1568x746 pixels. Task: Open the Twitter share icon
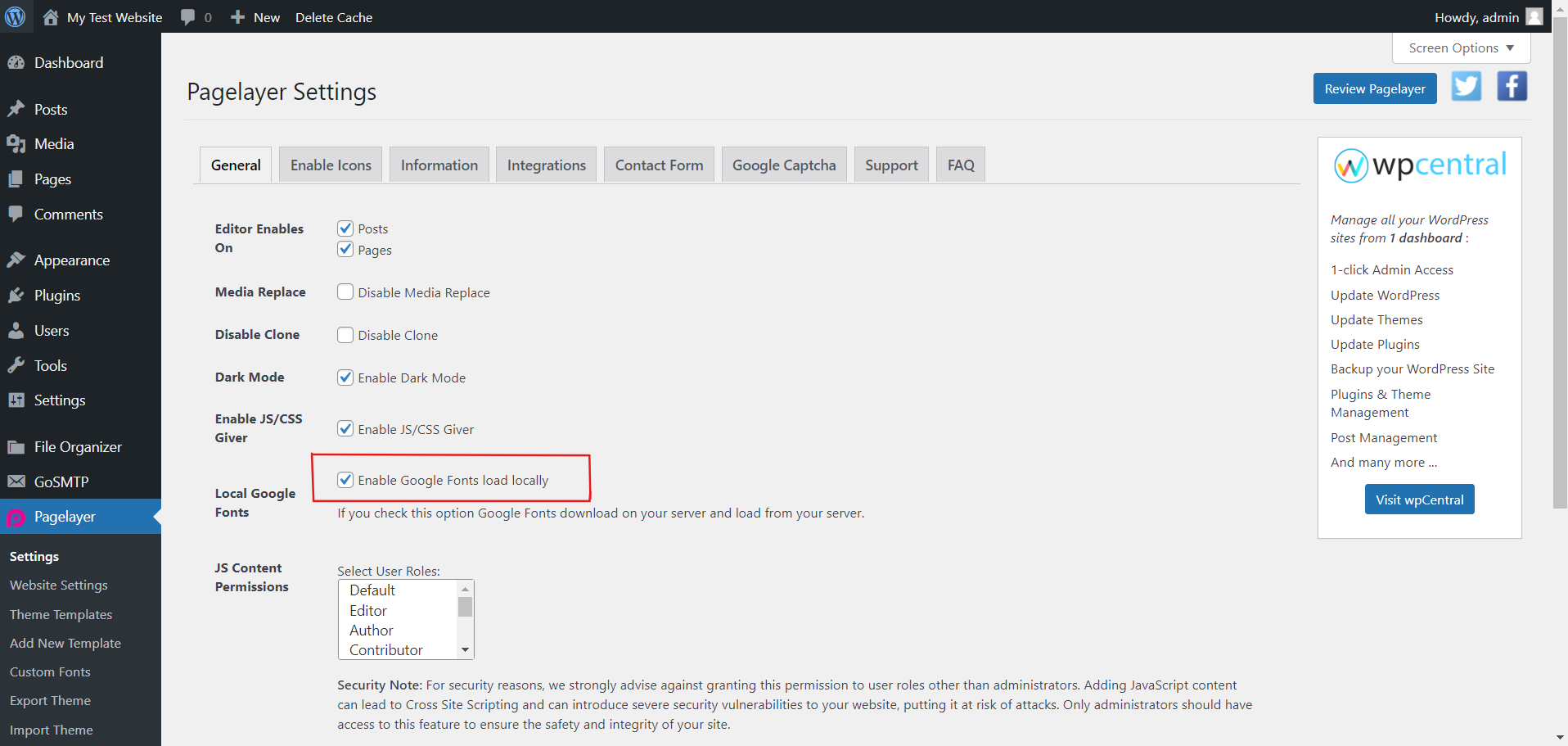(x=1466, y=86)
